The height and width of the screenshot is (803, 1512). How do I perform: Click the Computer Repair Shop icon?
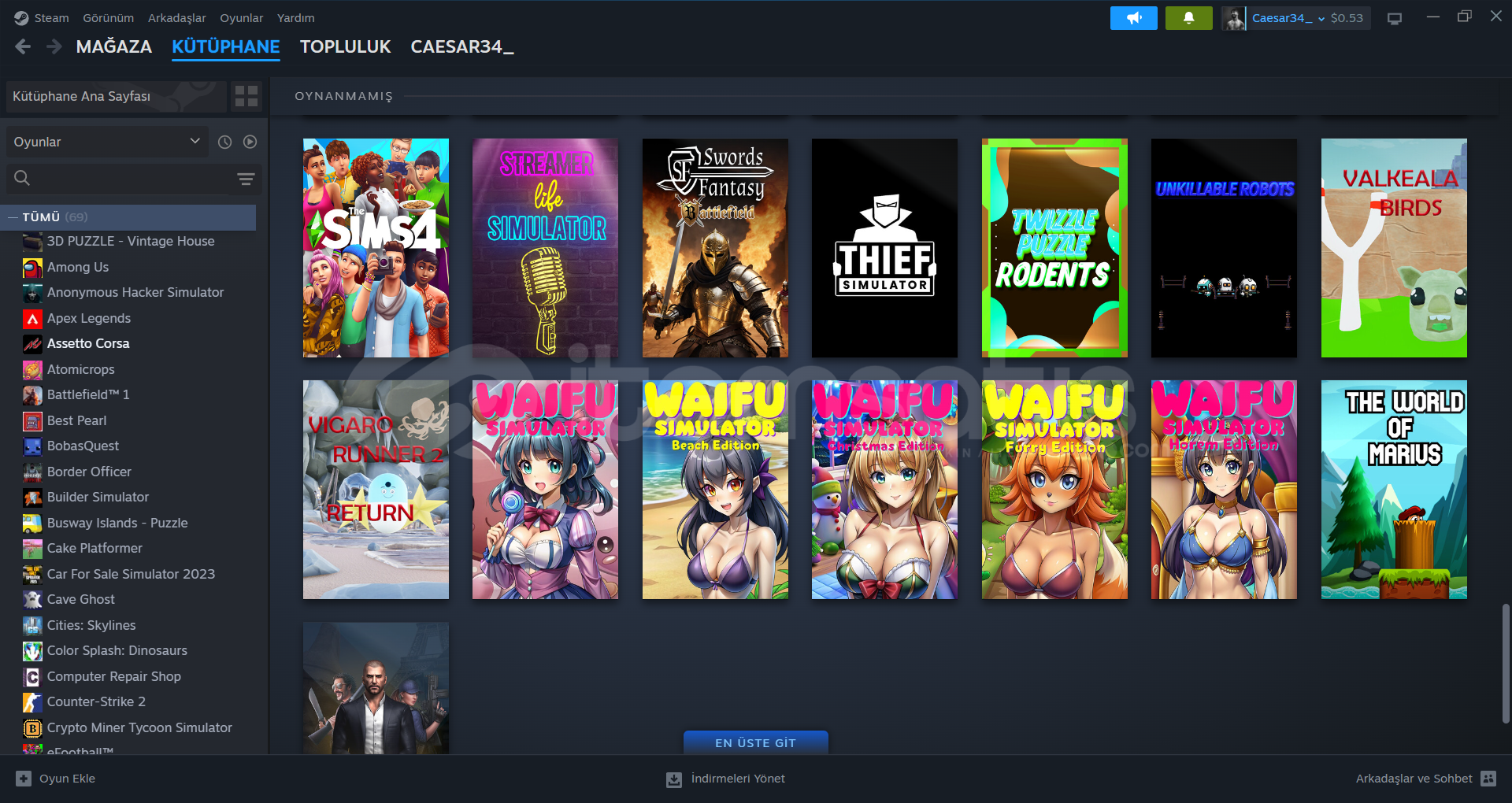32,677
